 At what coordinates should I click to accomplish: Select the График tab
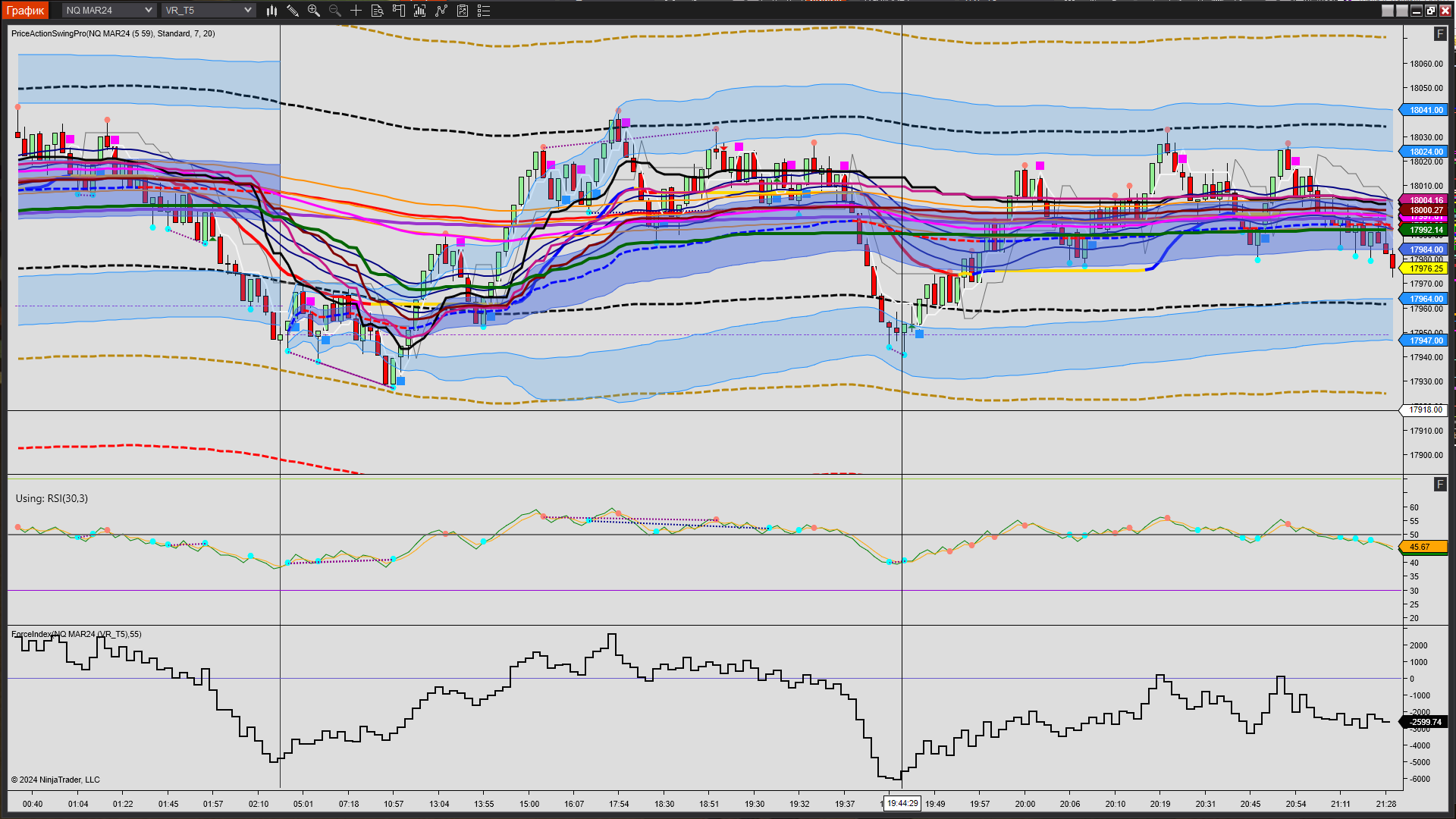(x=26, y=11)
